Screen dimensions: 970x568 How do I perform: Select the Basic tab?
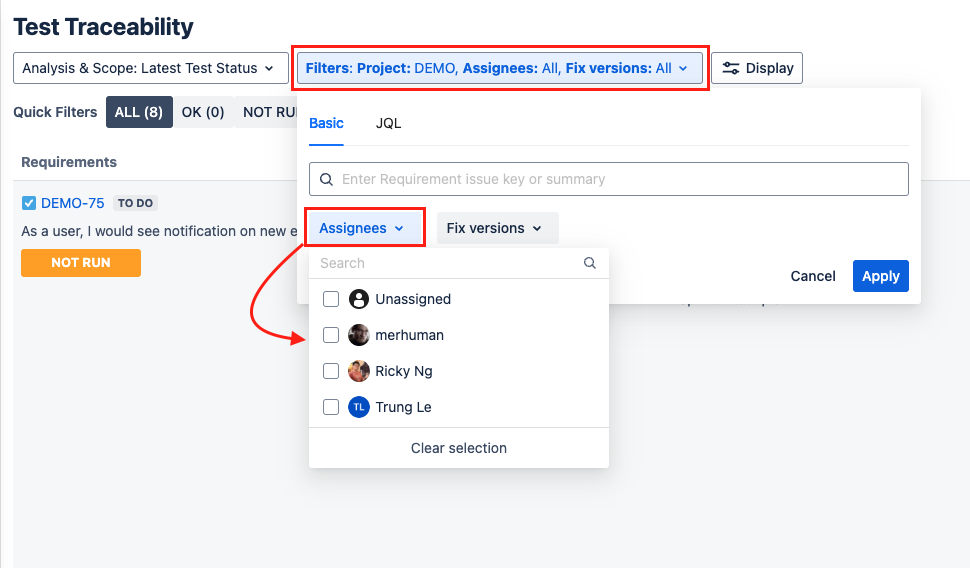coord(326,123)
